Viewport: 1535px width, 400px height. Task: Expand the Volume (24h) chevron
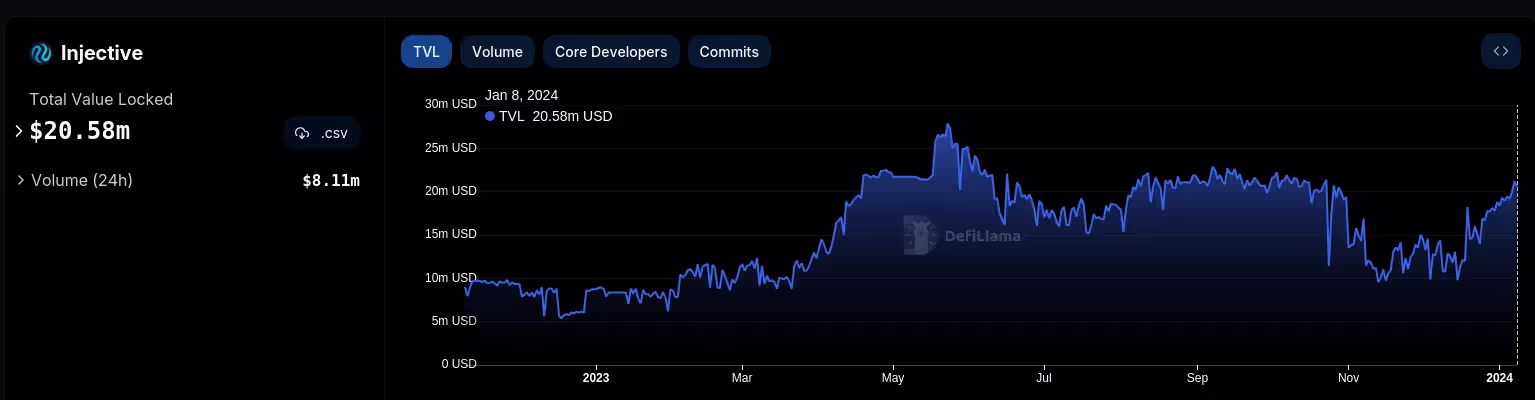point(21,180)
